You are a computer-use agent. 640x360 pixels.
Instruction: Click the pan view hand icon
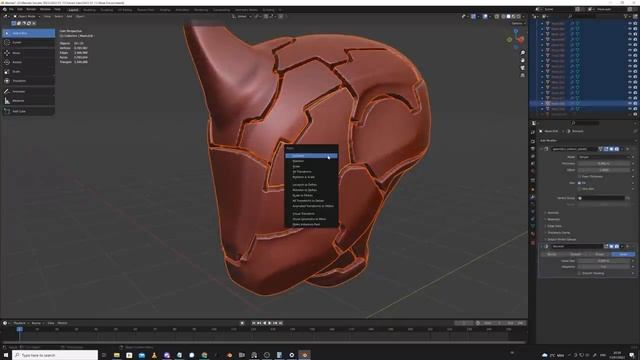(x=522, y=60)
